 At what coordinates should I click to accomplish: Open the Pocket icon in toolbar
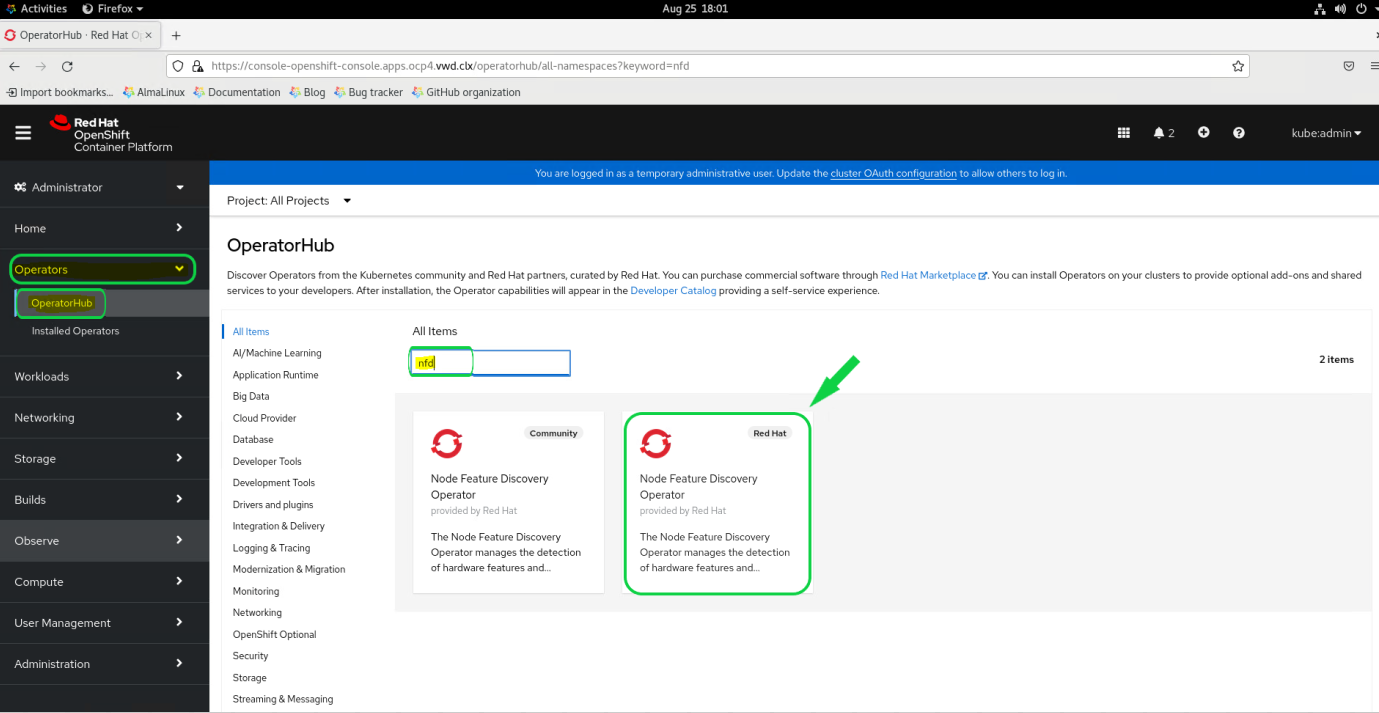click(1348, 66)
